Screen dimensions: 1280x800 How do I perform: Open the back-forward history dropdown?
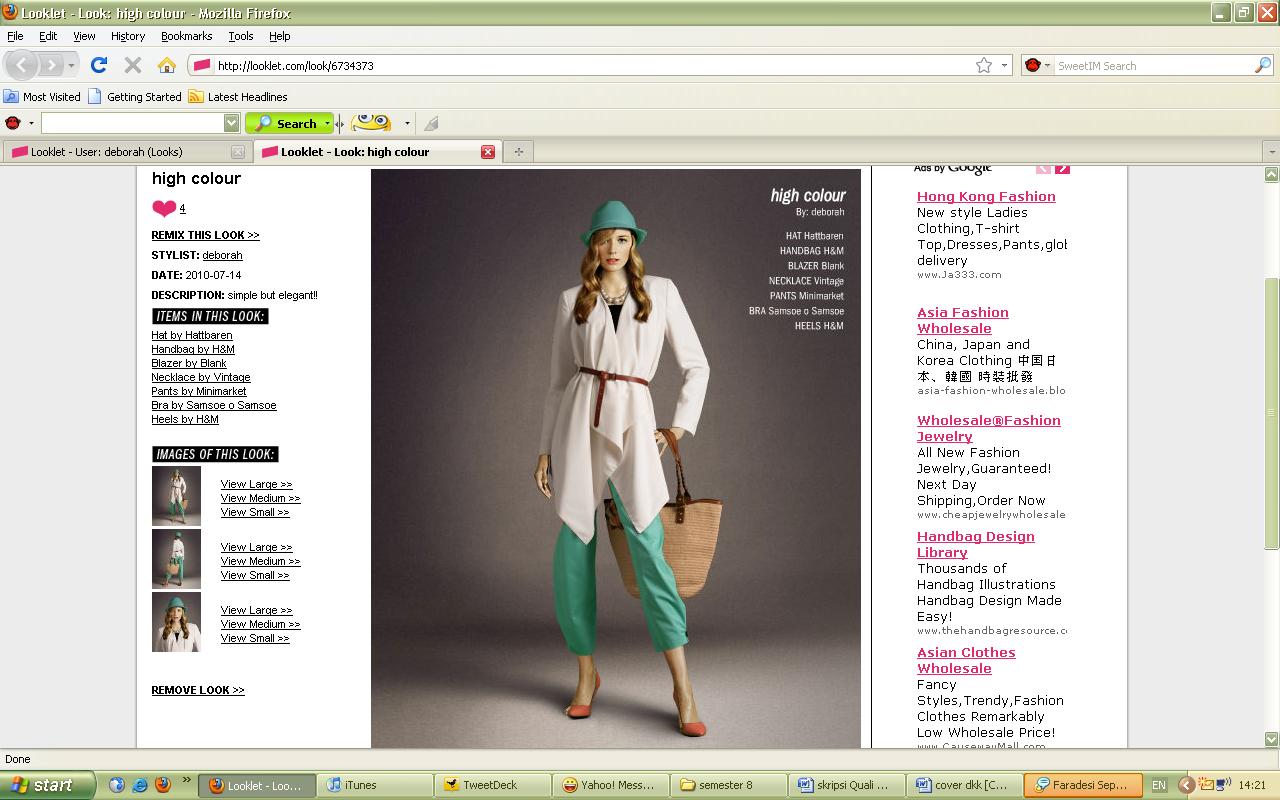pyautogui.click(x=71, y=65)
